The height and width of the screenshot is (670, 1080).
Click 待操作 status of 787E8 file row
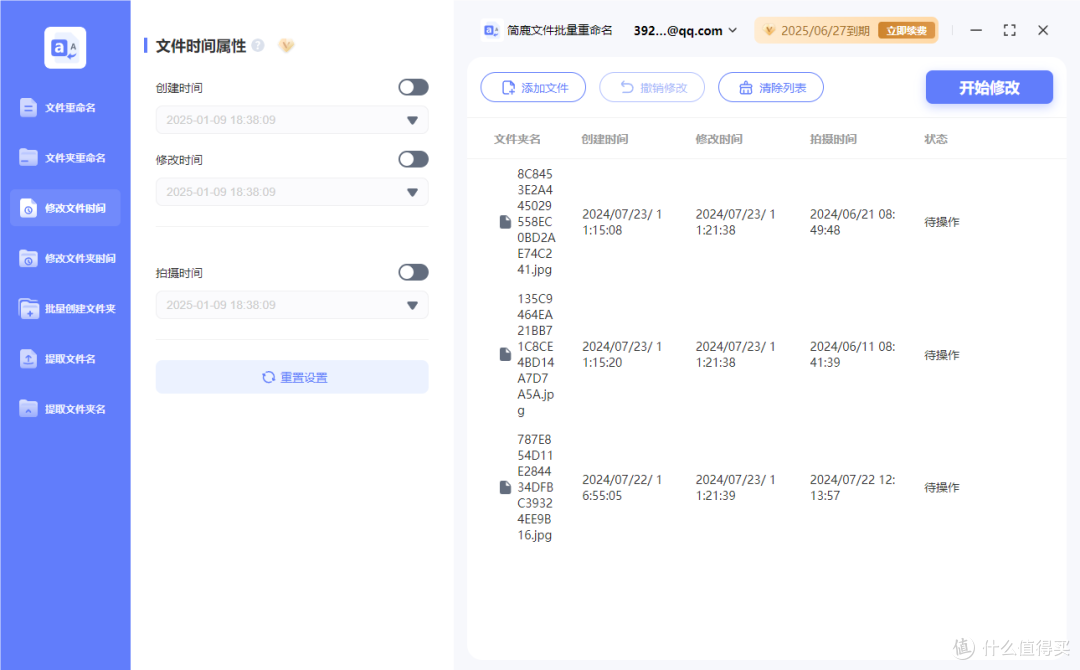[942, 487]
